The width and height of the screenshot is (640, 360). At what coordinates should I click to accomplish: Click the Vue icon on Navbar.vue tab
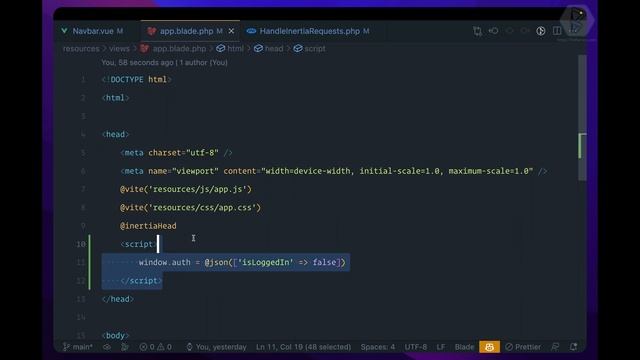(x=64, y=31)
